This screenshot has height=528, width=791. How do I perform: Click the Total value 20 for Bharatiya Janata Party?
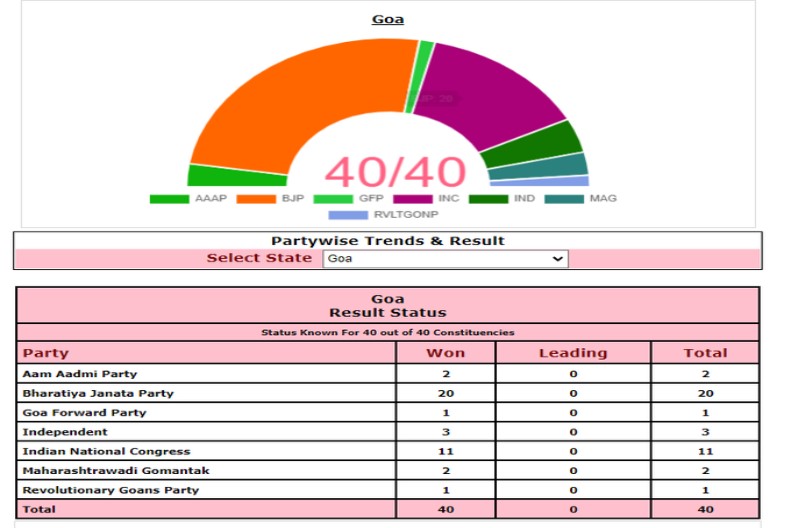[x=705, y=393]
